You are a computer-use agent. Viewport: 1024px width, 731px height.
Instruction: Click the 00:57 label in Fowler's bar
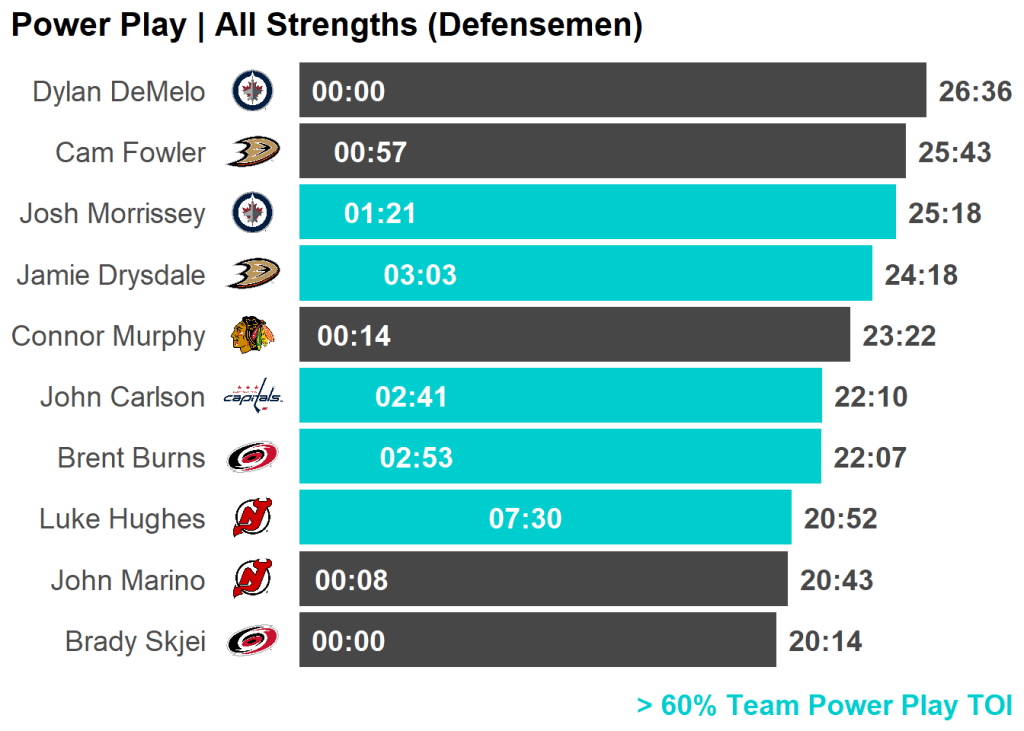pyautogui.click(x=370, y=153)
